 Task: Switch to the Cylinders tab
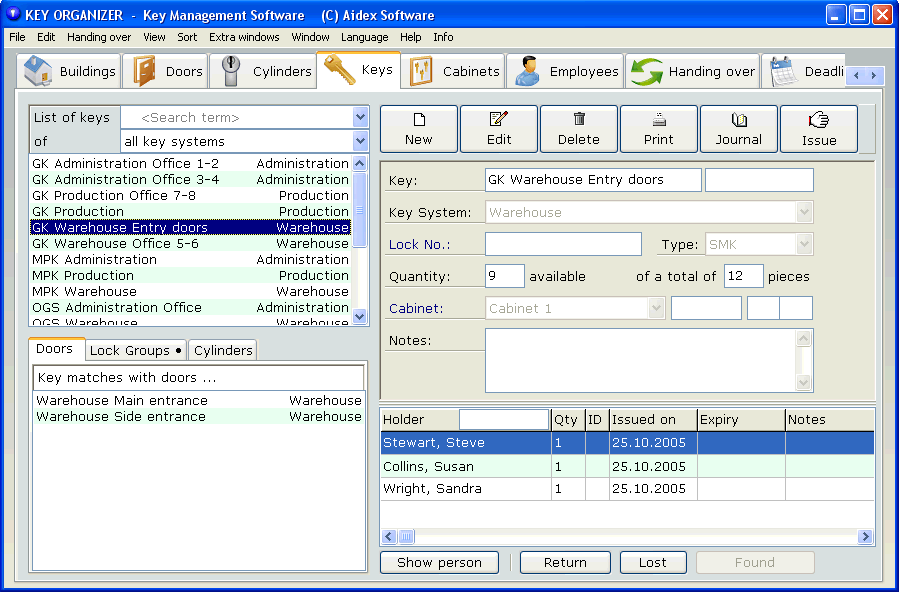click(222, 350)
